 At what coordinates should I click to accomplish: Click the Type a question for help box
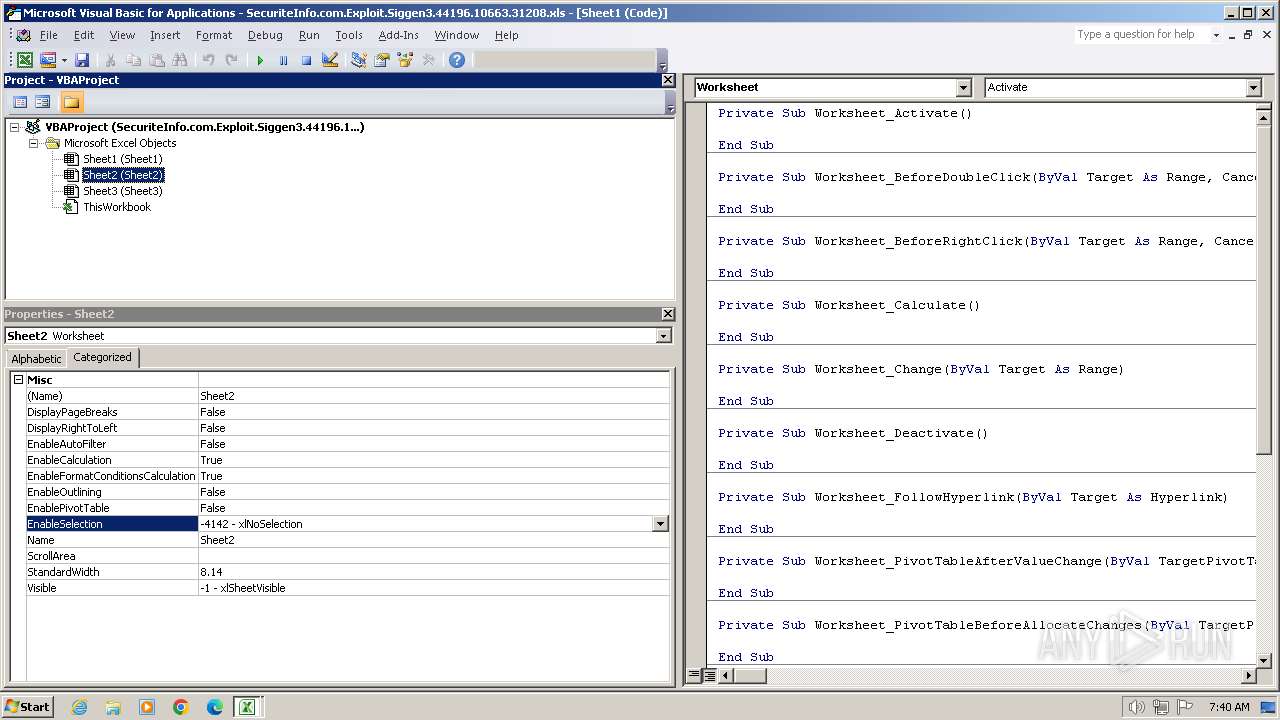pos(1141,35)
